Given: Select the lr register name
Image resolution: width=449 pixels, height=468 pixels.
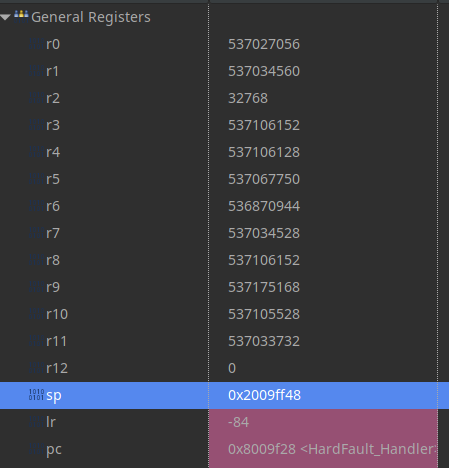Looking at the screenshot, I should [51, 422].
